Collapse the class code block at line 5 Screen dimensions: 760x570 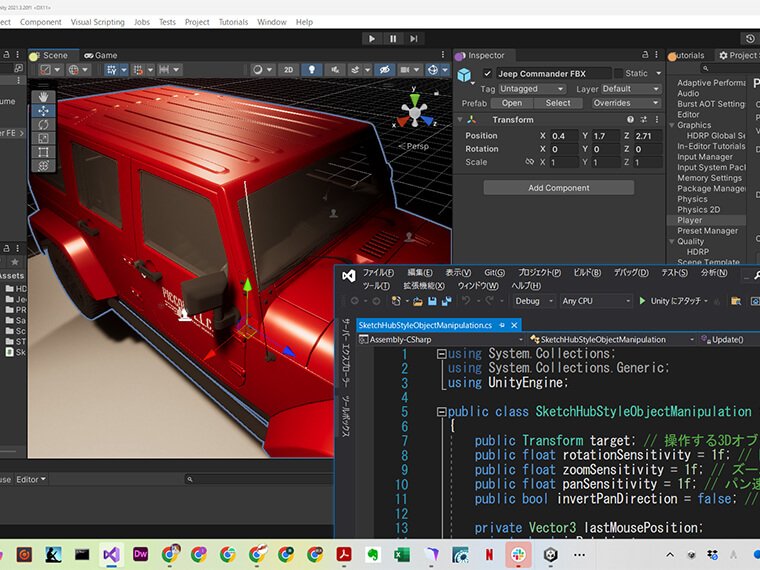pos(441,412)
